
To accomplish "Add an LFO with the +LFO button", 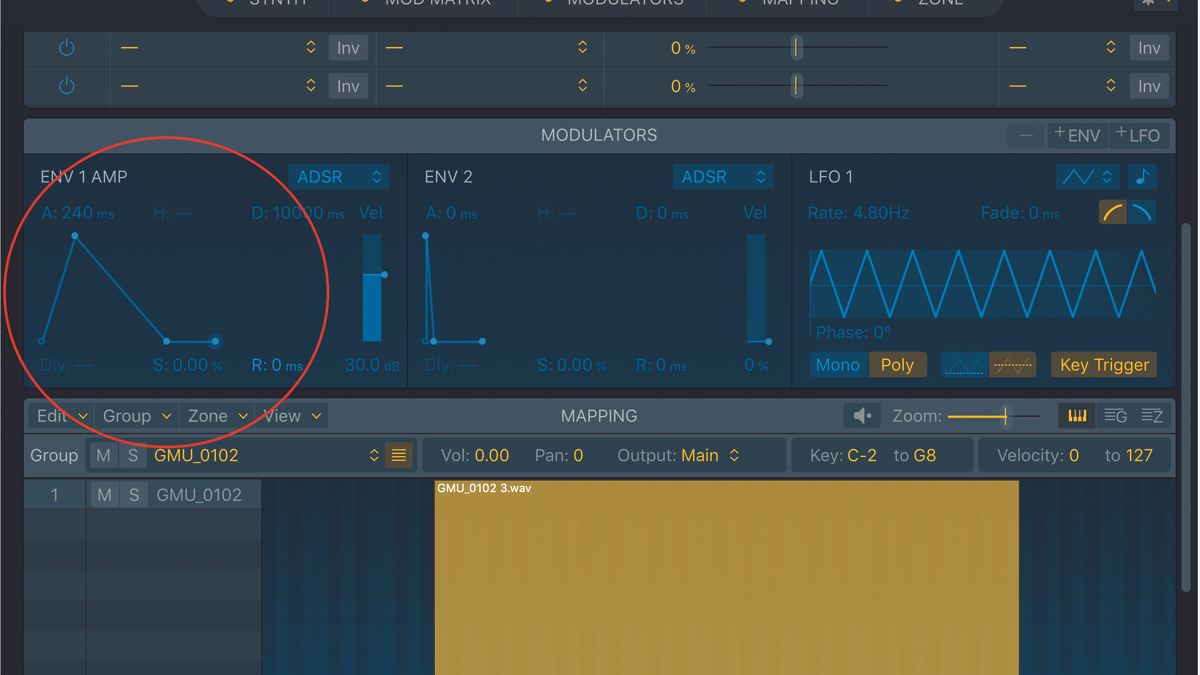I will 1138,135.
